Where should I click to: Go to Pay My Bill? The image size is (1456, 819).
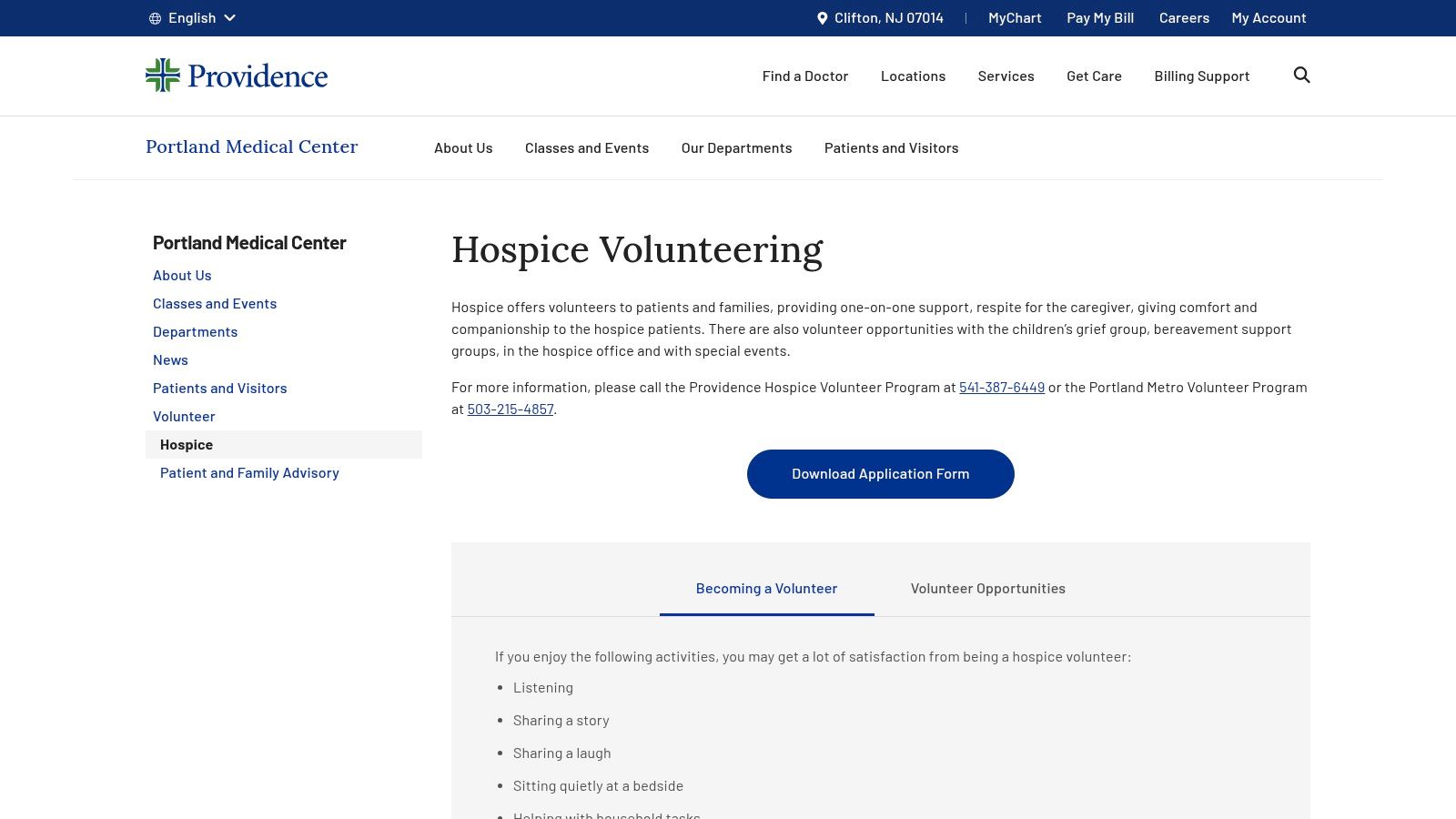click(x=1099, y=17)
